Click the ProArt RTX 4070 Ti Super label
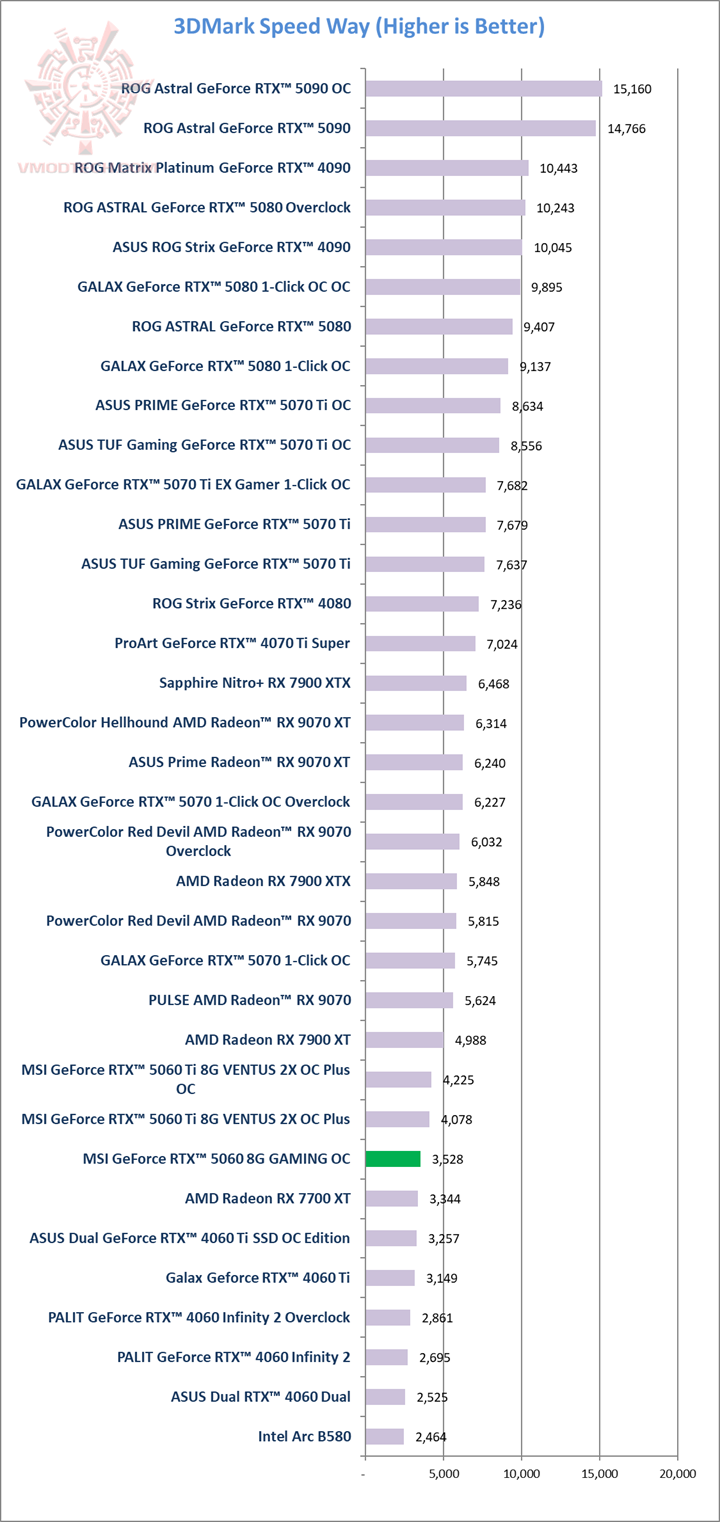The width and height of the screenshot is (720, 1522). pos(232,643)
